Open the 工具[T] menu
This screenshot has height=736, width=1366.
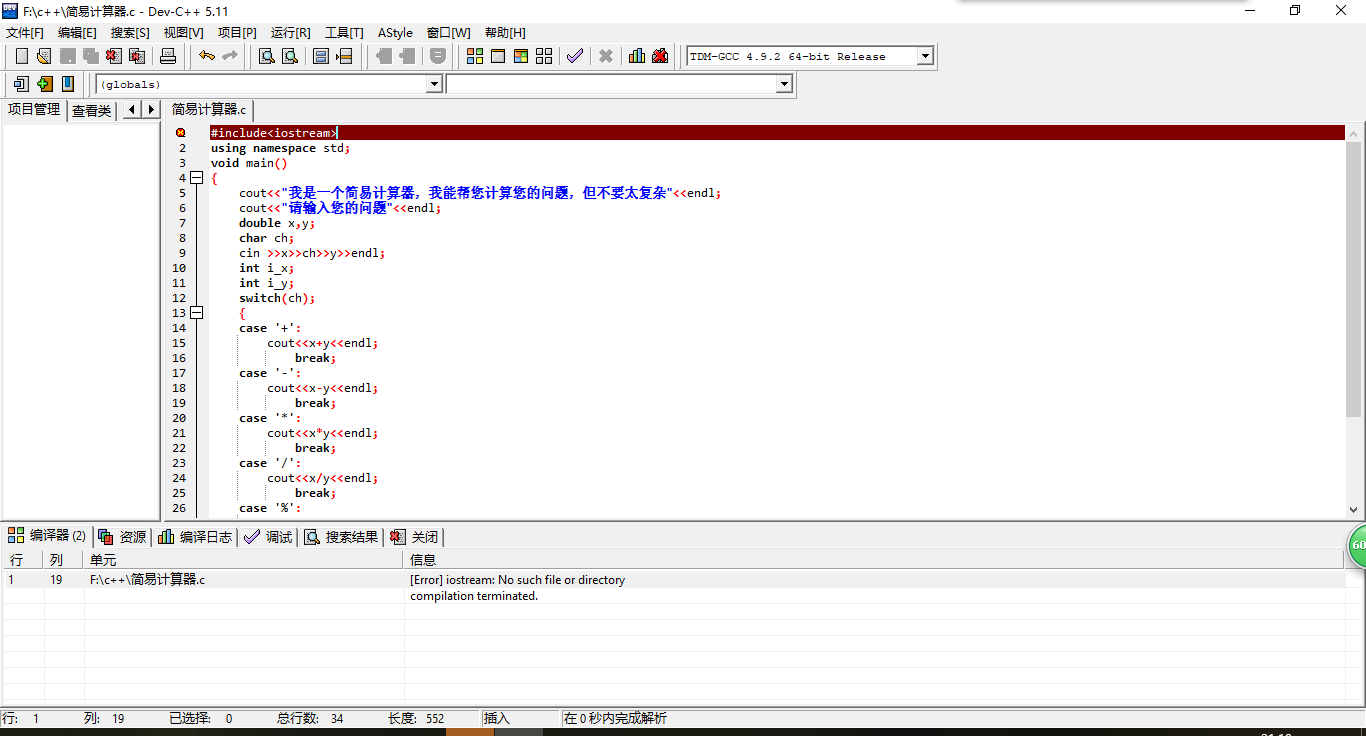[344, 33]
